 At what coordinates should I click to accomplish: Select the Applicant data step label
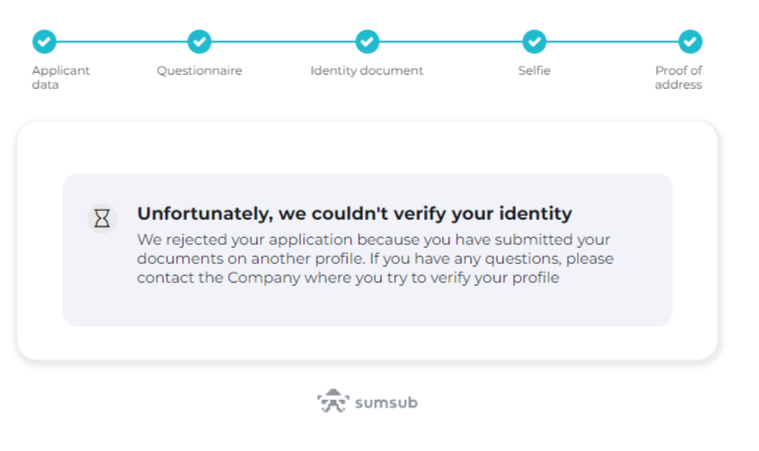pos(61,77)
